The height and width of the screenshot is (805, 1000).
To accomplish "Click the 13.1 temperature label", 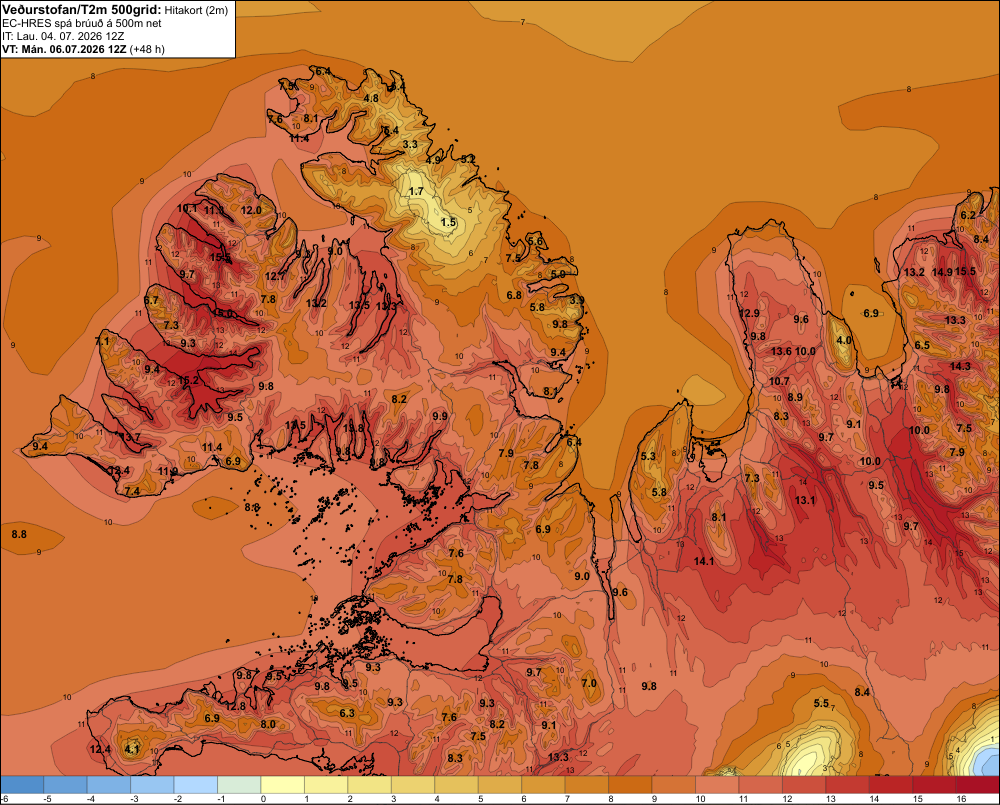I will (805, 500).
